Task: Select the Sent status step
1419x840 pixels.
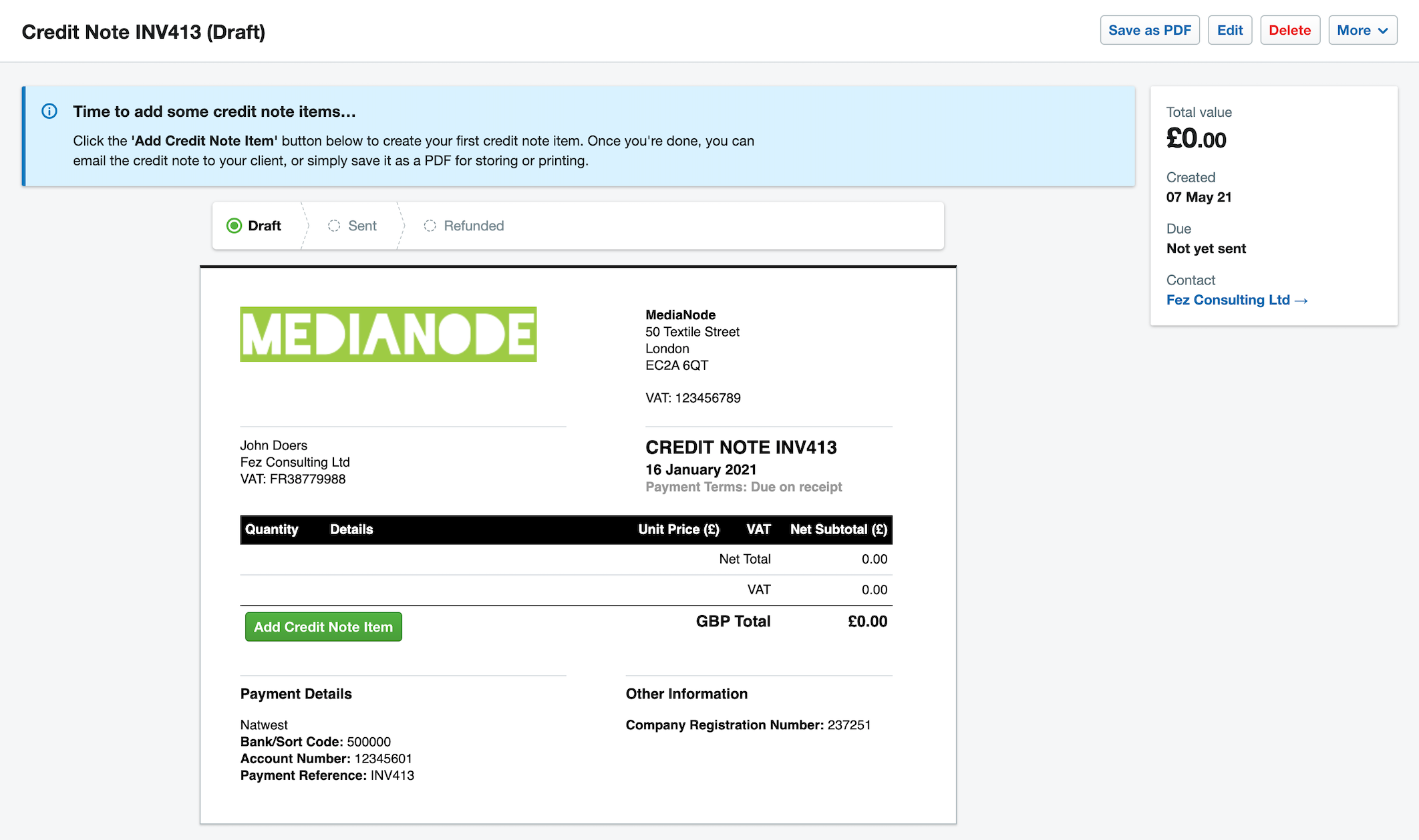Action: coord(353,226)
